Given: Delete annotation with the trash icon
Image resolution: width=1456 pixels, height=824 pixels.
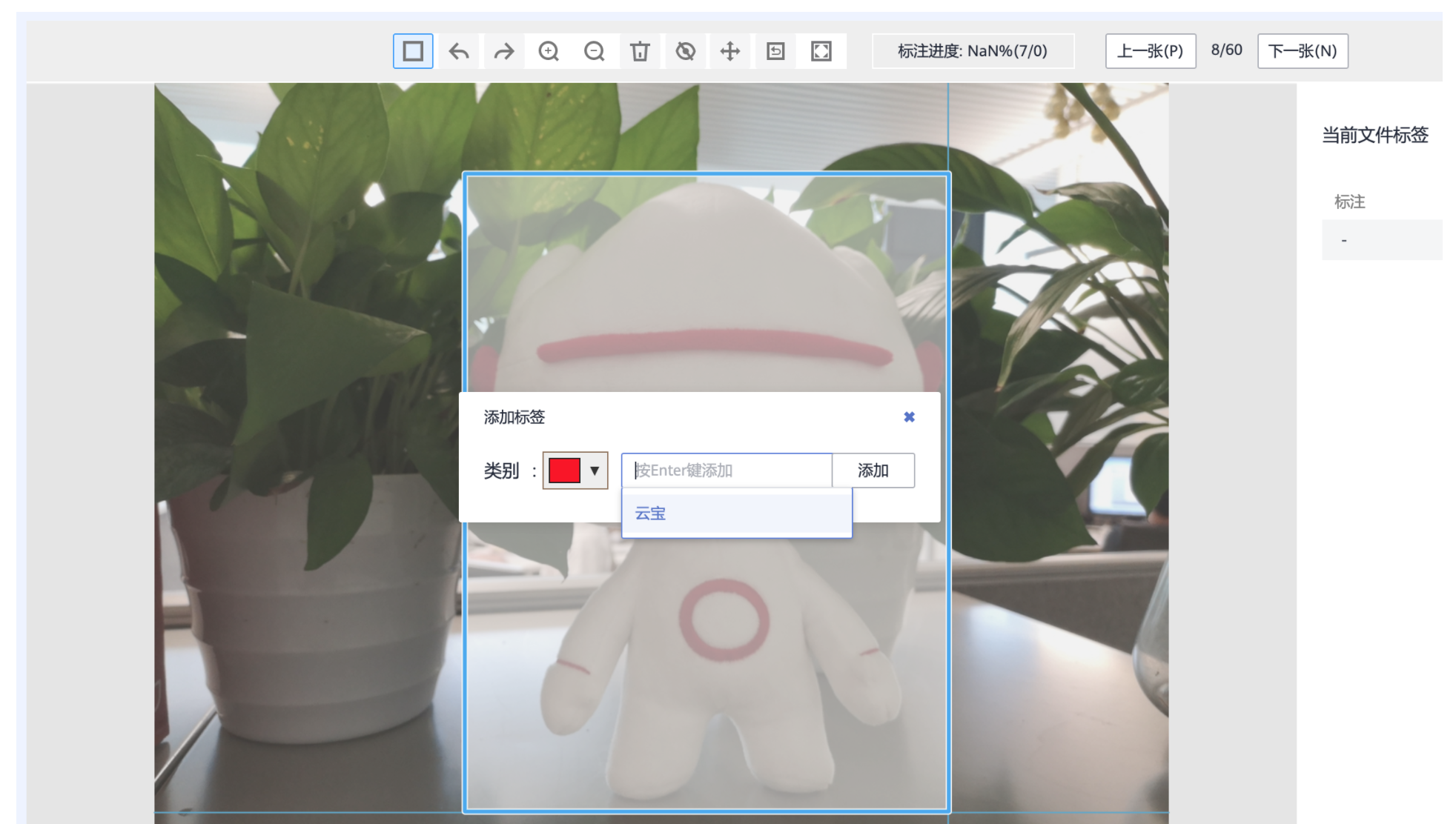Looking at the screenshot, I should [640, 51].
